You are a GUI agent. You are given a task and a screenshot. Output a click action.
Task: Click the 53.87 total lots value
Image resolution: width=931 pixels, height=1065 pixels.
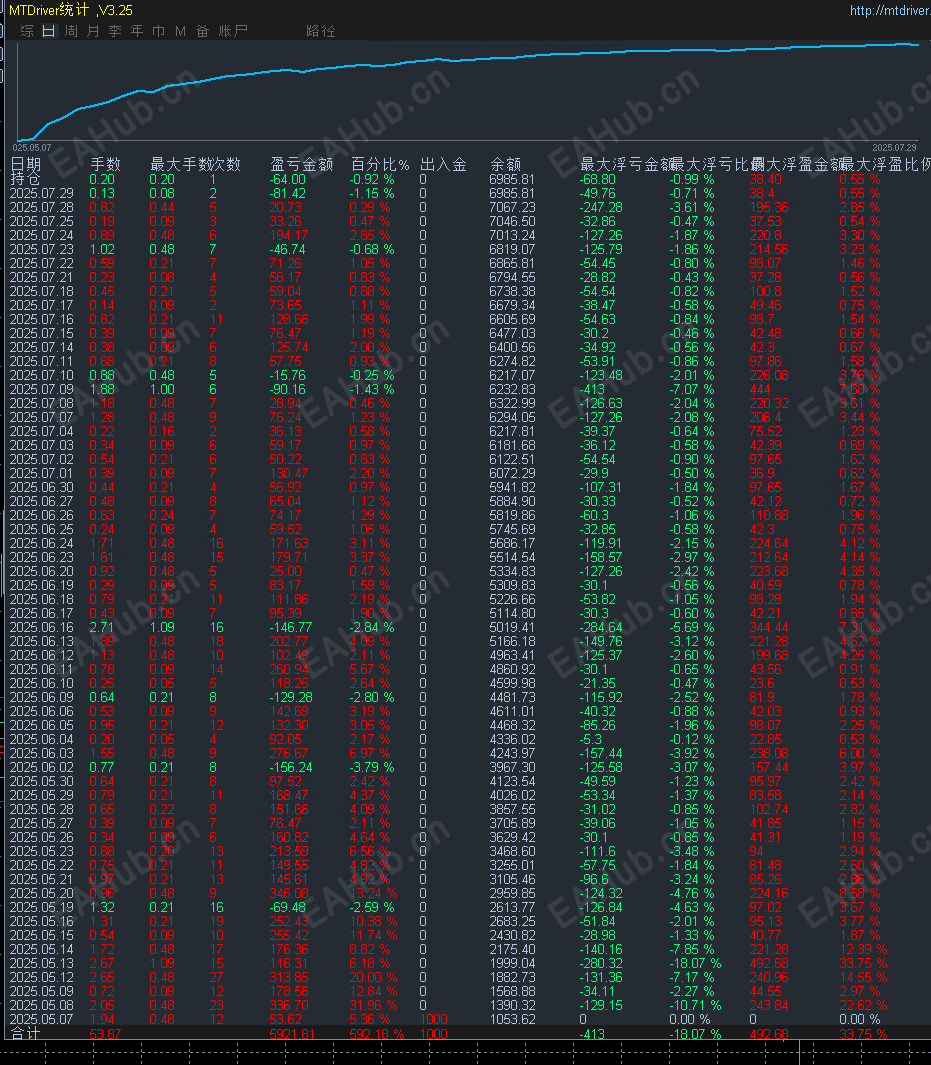pyautogui.click(x=106, y=1034)
